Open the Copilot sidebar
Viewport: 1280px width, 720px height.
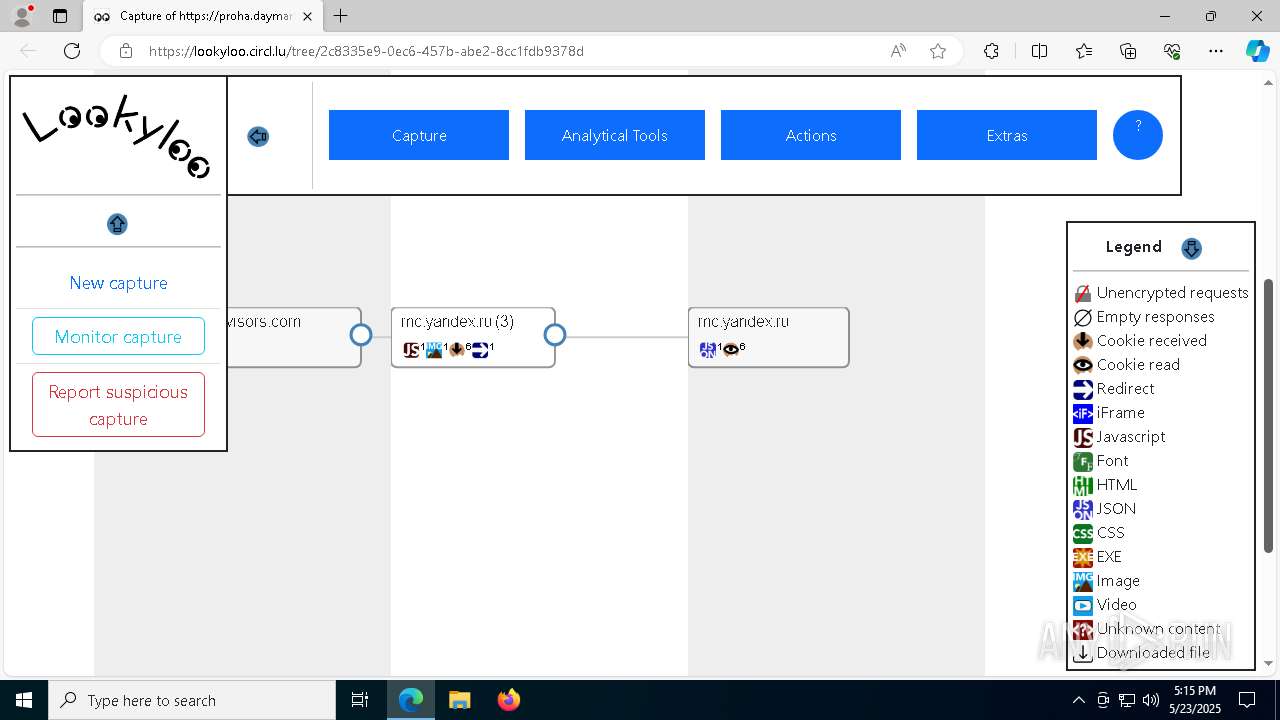coord(1258,51)
